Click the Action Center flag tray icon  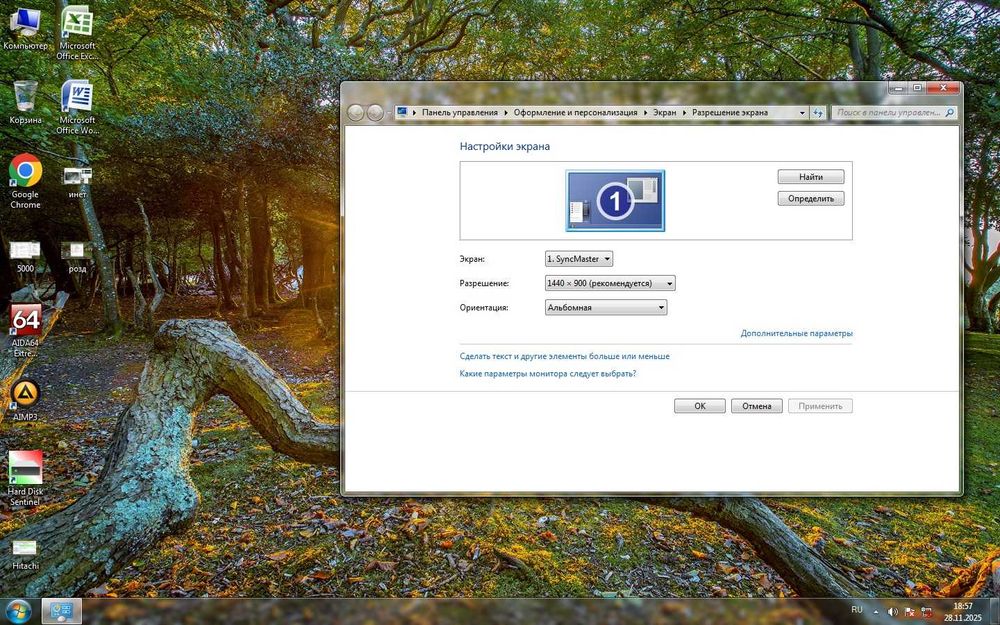[x=910, y=612]
